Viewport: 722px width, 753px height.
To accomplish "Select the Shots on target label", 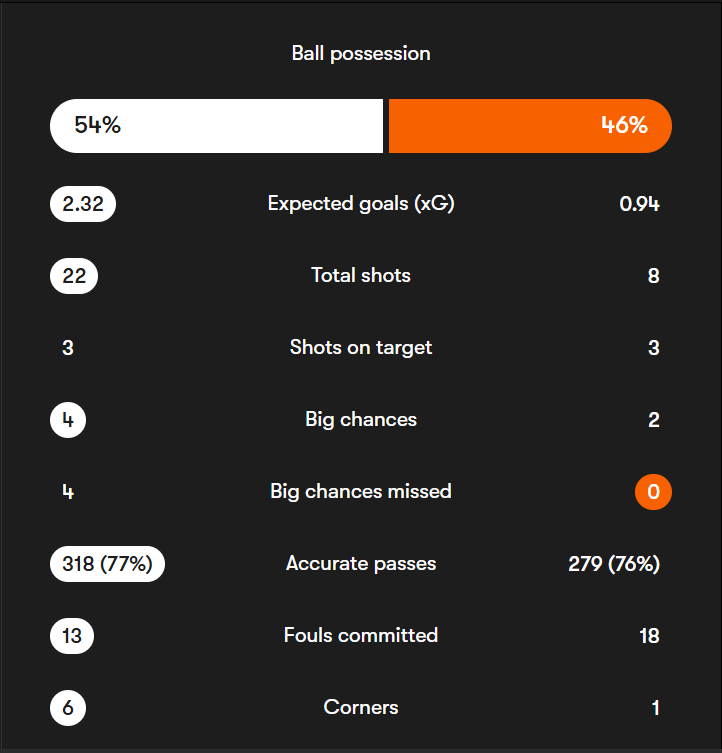I will [361, 347].
